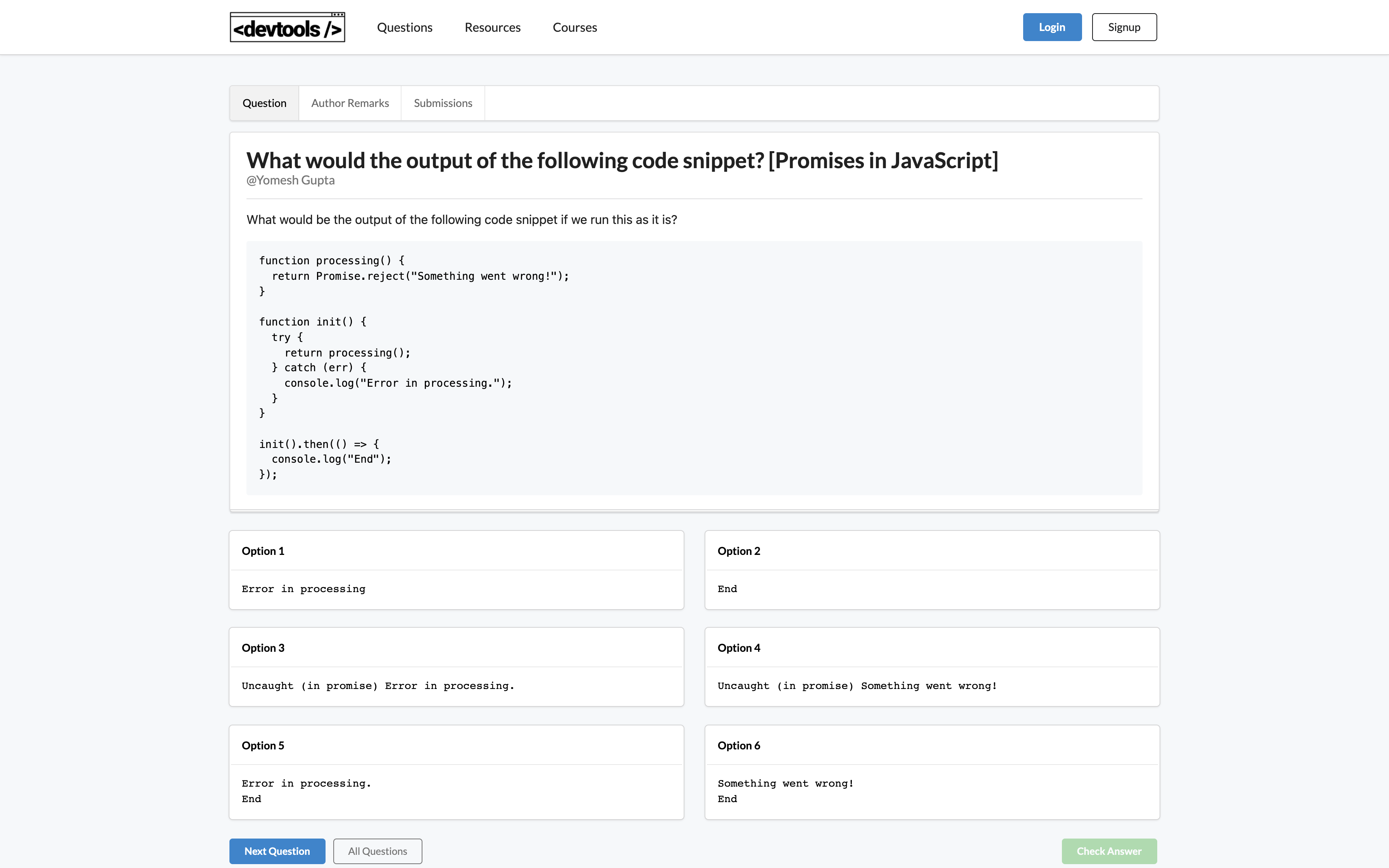The image size is (1389, 868).
Task: Open the Questions page
Action: (x=405, y=27)
